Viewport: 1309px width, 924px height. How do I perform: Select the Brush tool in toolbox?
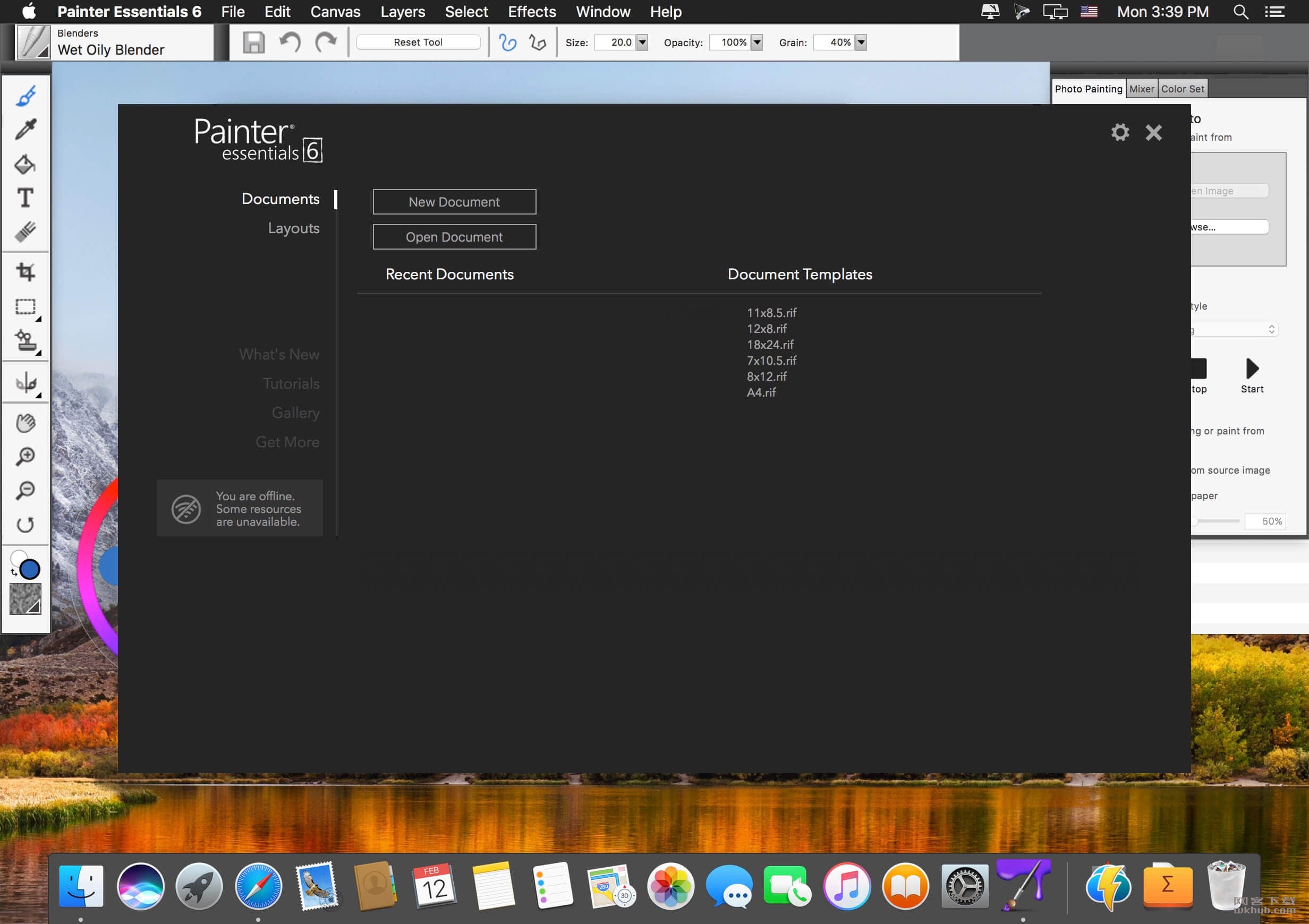25,96
